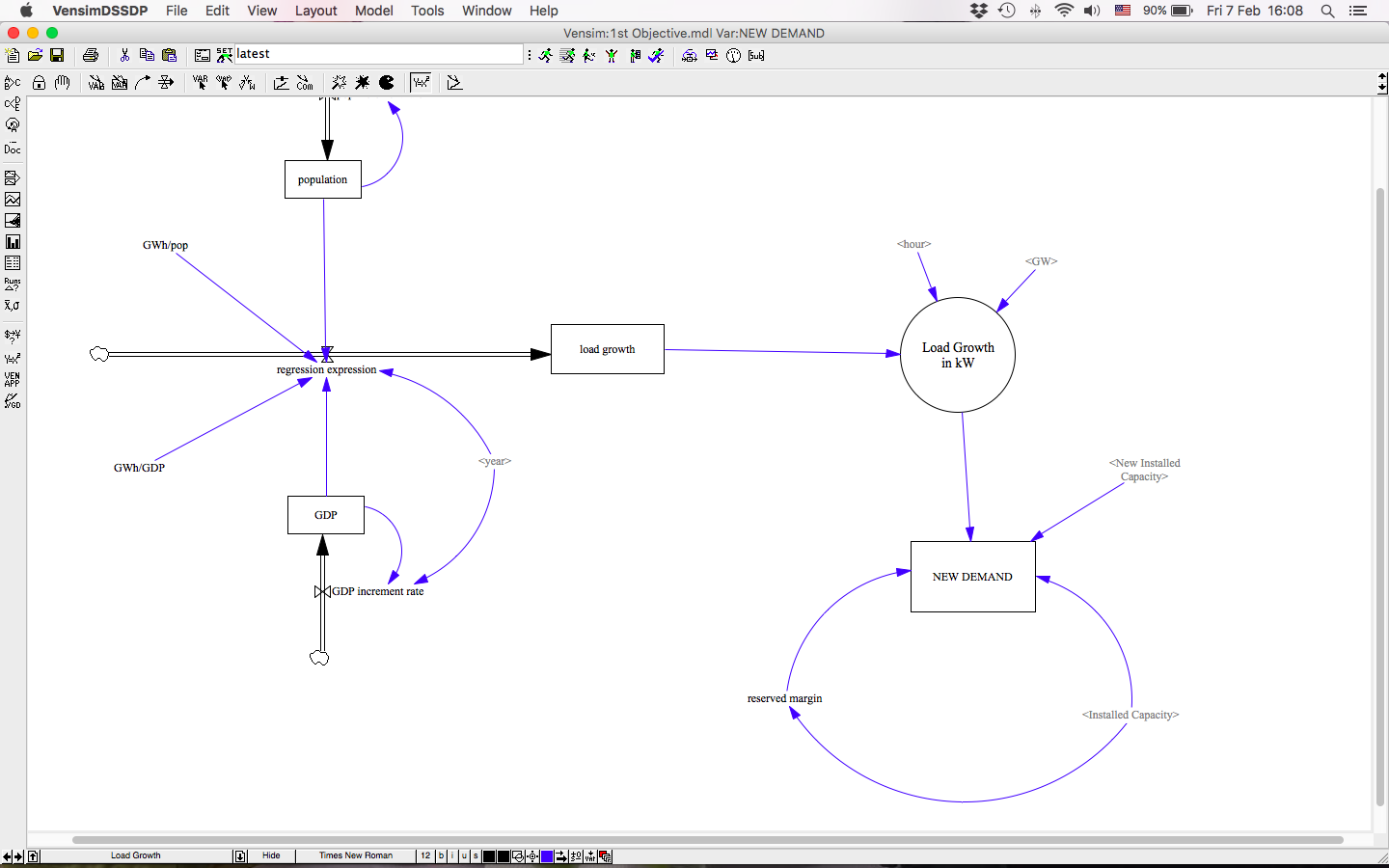
Task: Click the Hide button in status bar
Action: tap(271, 856)
